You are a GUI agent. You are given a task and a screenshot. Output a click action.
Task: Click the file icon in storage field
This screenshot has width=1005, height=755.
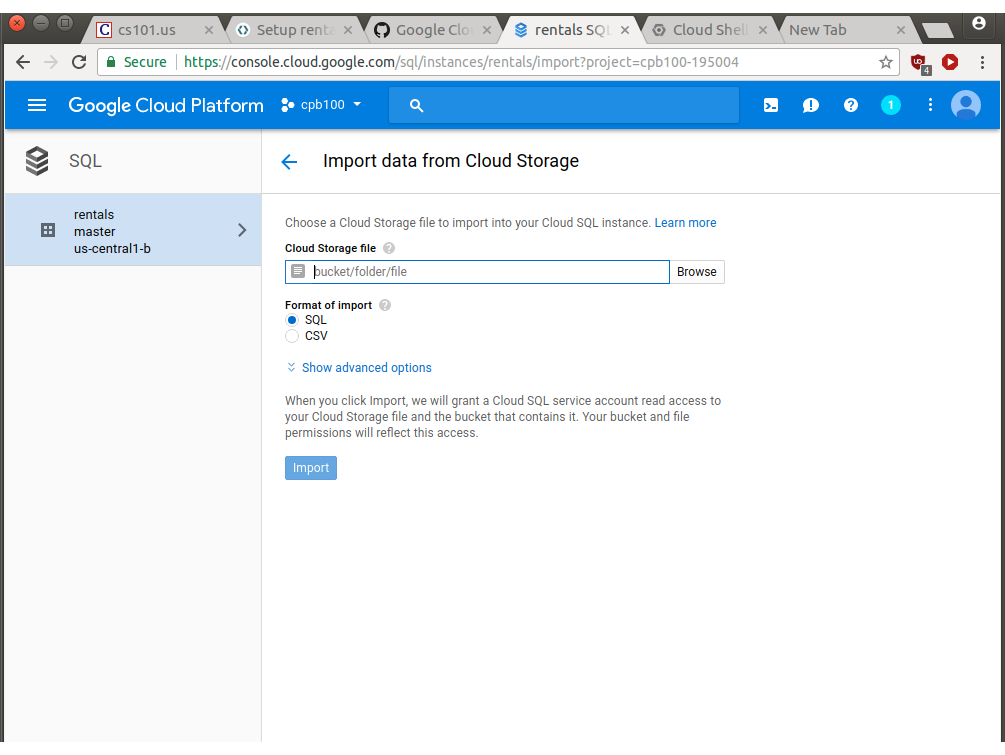298,271
